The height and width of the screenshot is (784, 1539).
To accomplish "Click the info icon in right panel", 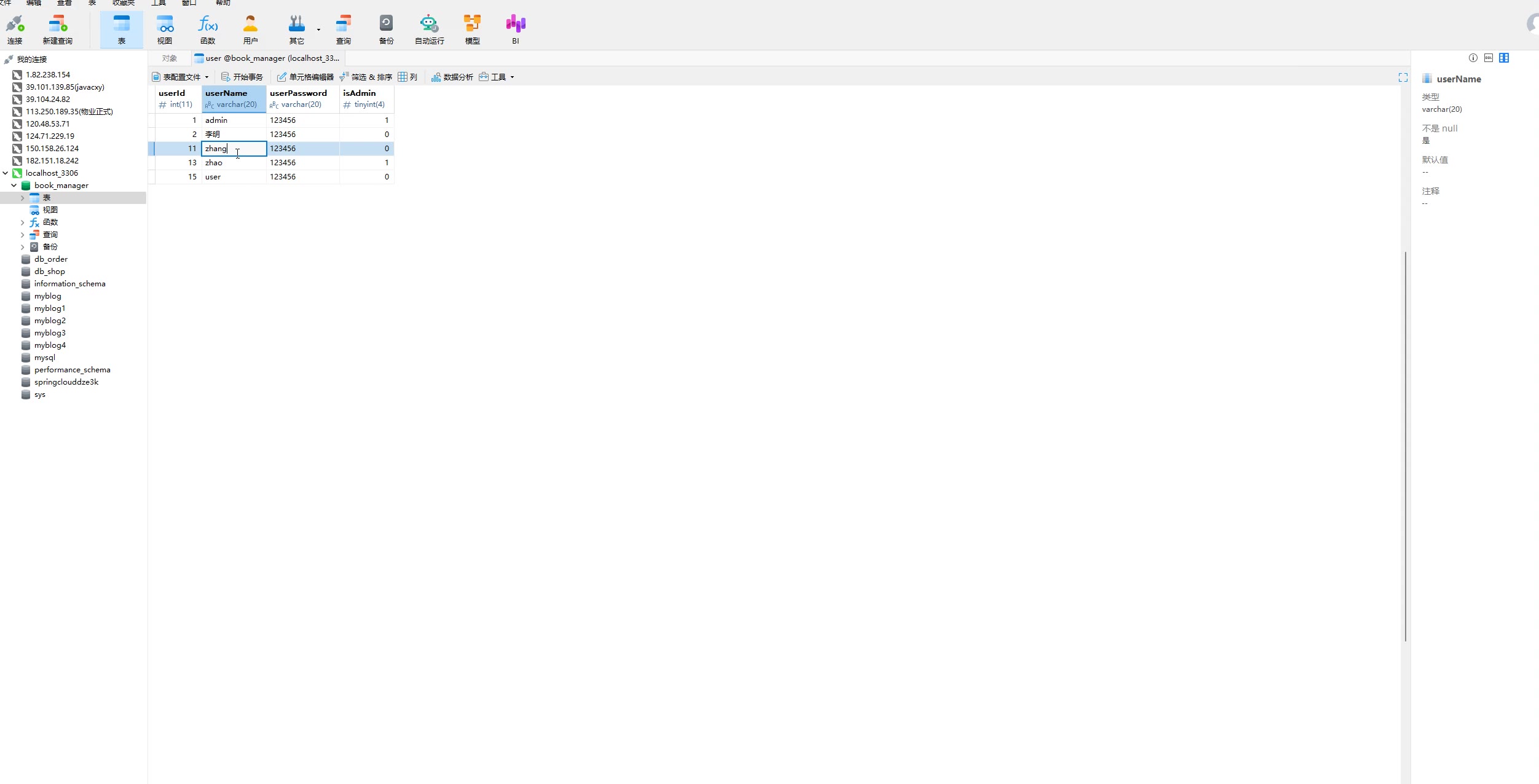I will coord(1473,58).
